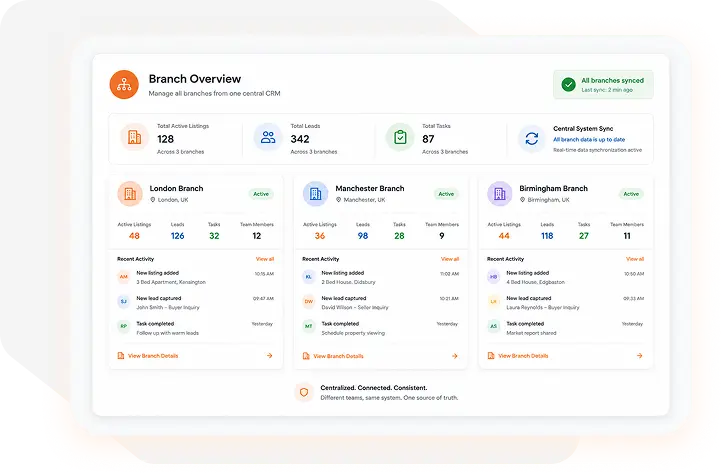722x474 pixels.
Task: Click the HB avatar in Birmingham activity
Action: pyautogui.click(x=494, y=277)
